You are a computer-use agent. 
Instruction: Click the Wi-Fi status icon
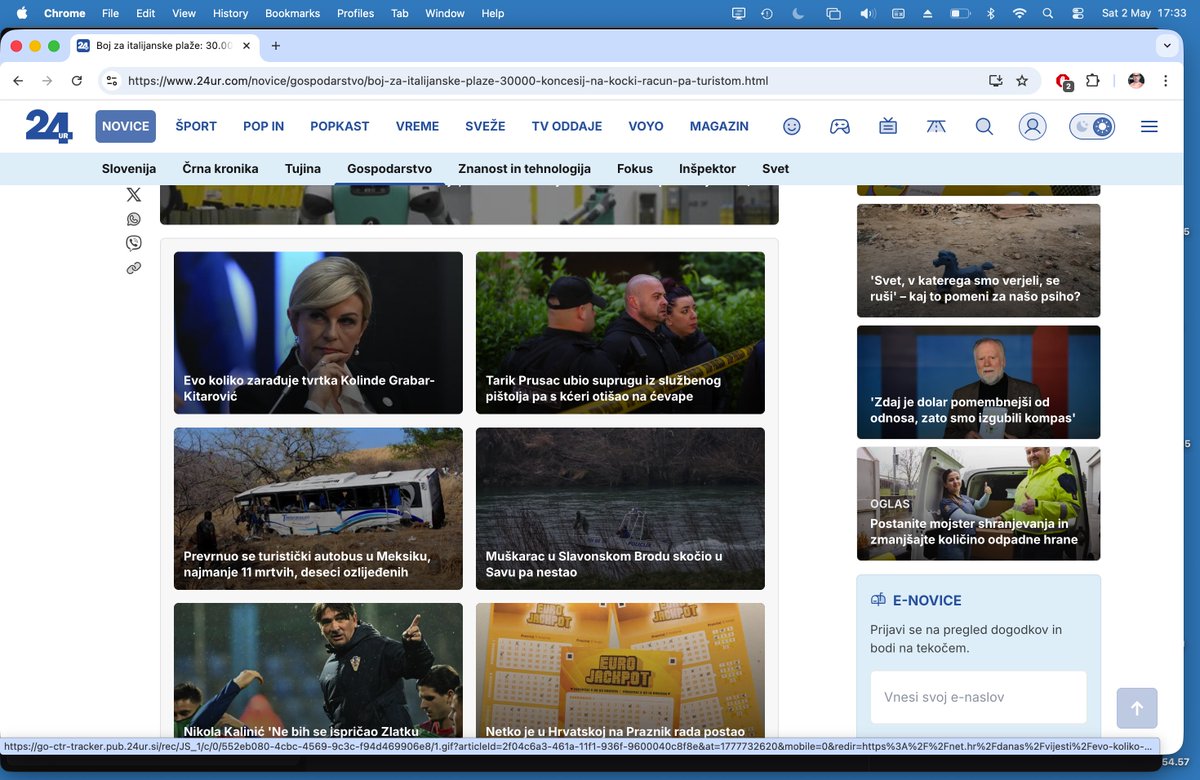[x=1019, y=13]
